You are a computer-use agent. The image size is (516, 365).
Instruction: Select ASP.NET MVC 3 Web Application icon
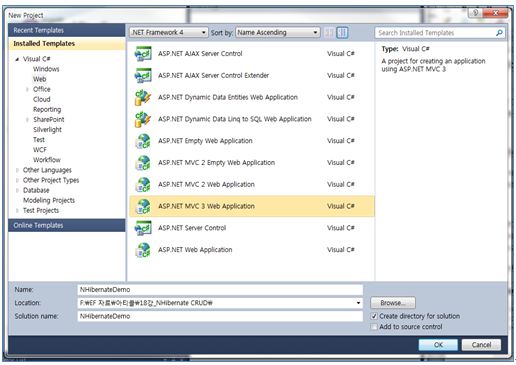coord(143,207)
